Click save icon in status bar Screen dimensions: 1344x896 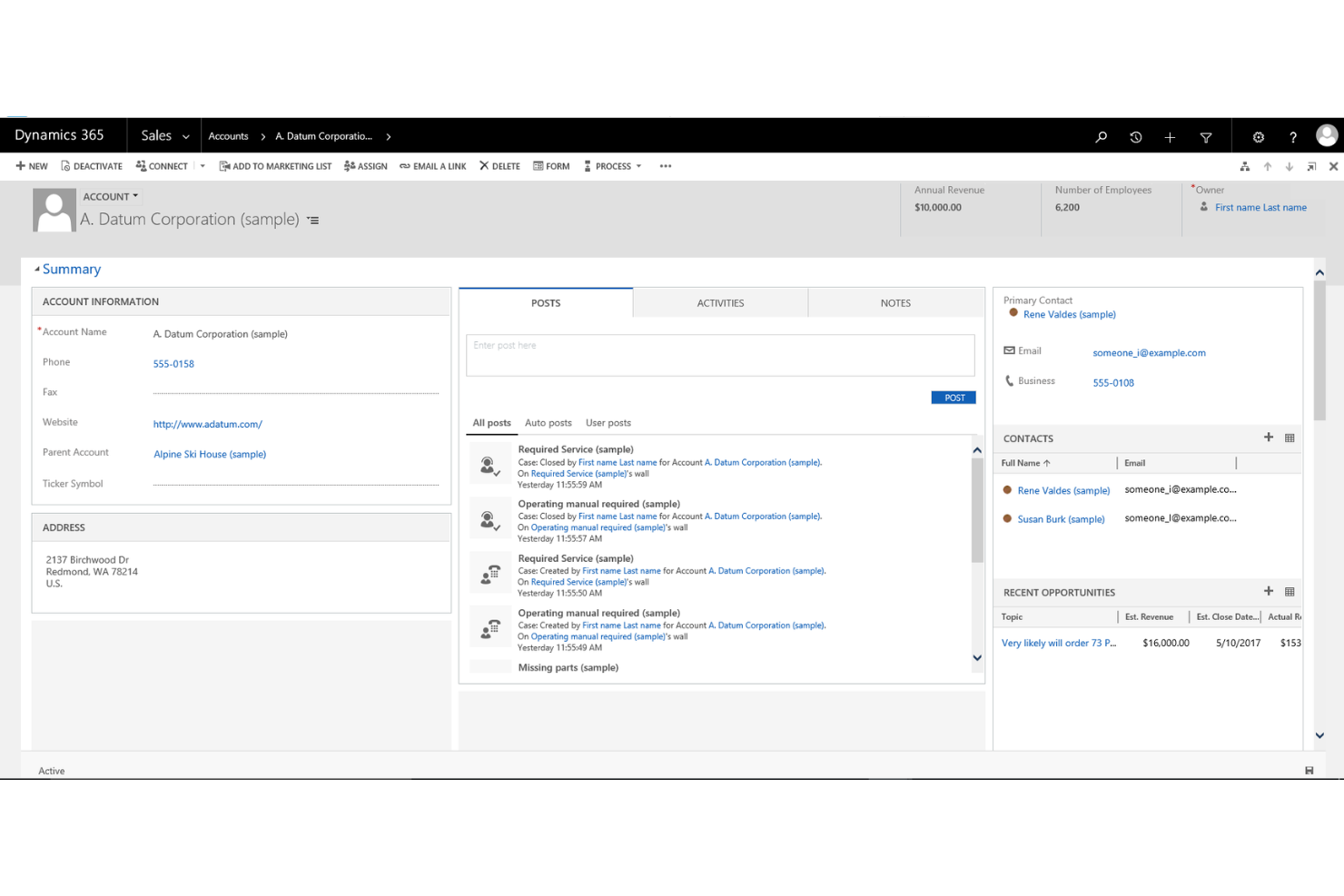tap(1309, 771)
